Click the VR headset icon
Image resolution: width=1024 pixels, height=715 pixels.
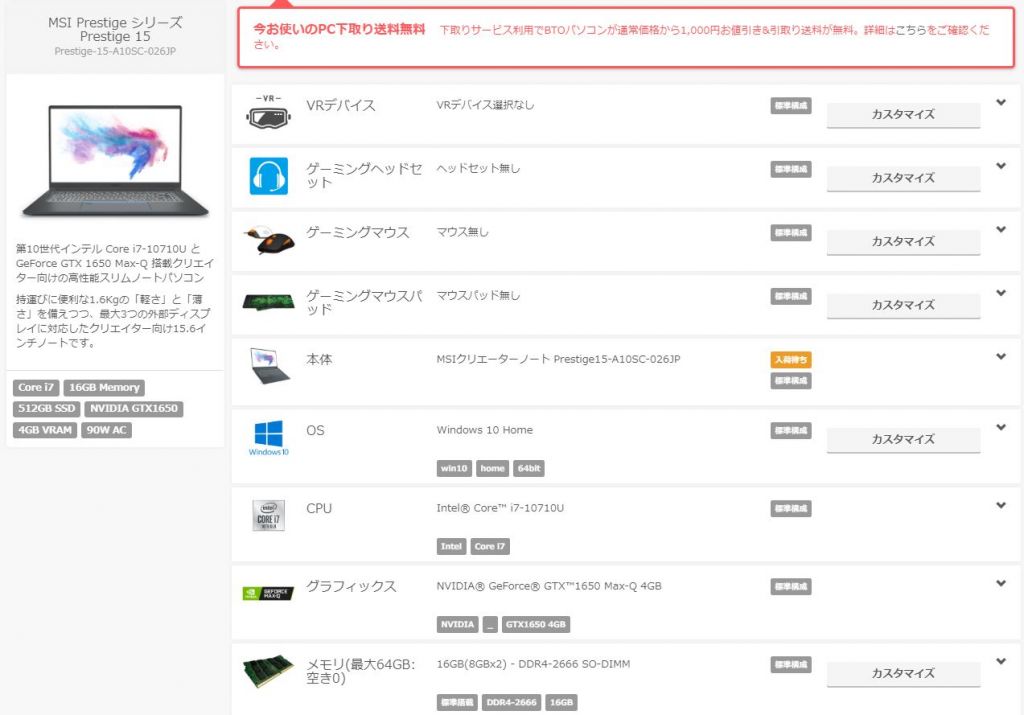[268, 112]
